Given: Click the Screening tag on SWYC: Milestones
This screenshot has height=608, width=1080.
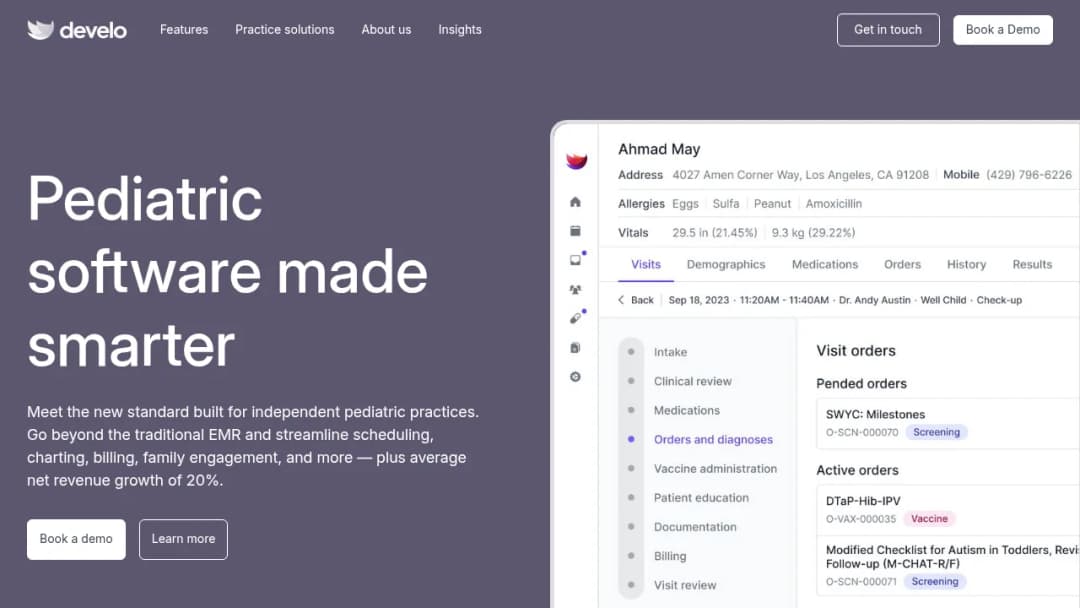Looking at the screenshot, I should (x=936, y=432).
